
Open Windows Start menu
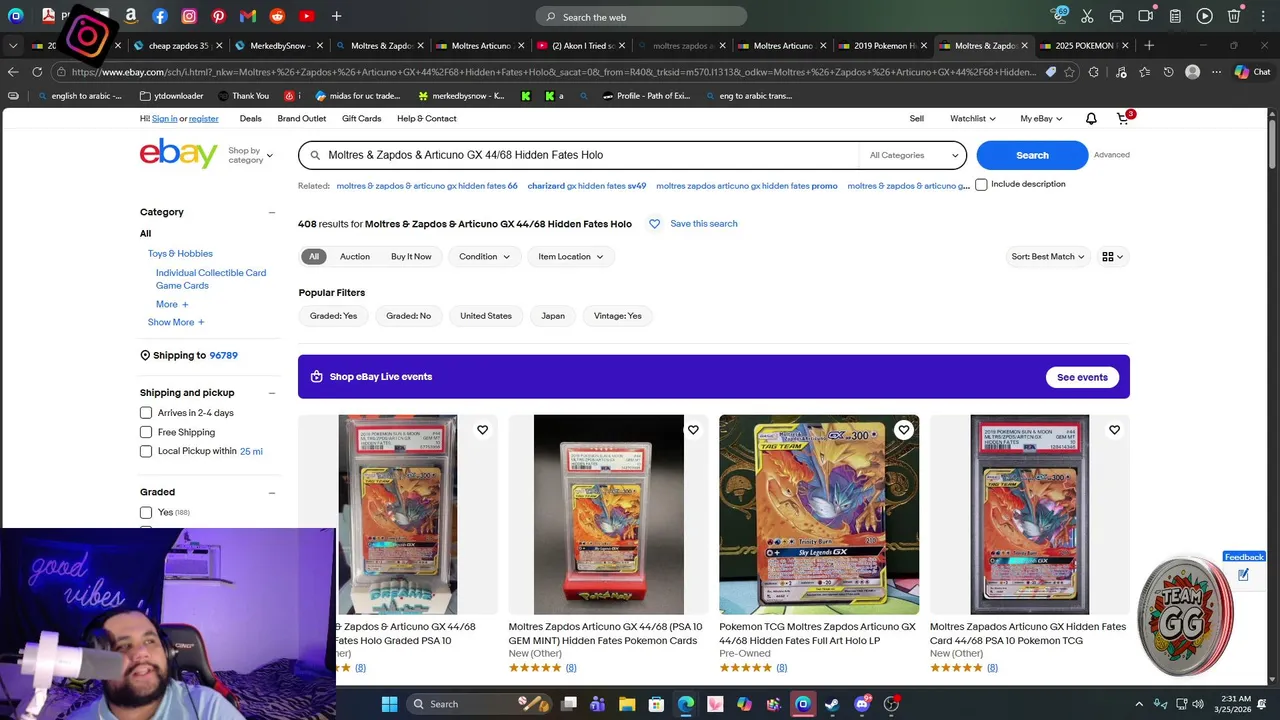click(389, 704)
